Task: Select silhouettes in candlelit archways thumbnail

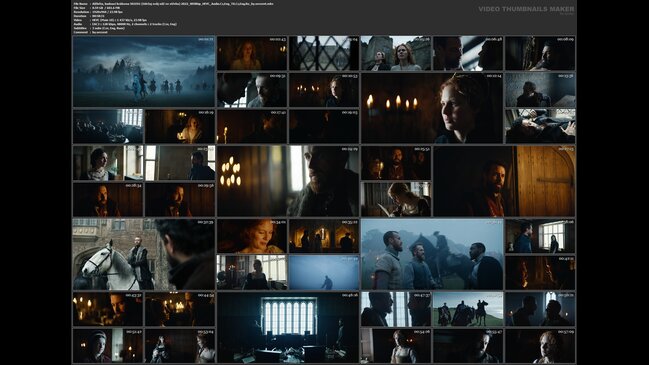Action: pos(324,236)
